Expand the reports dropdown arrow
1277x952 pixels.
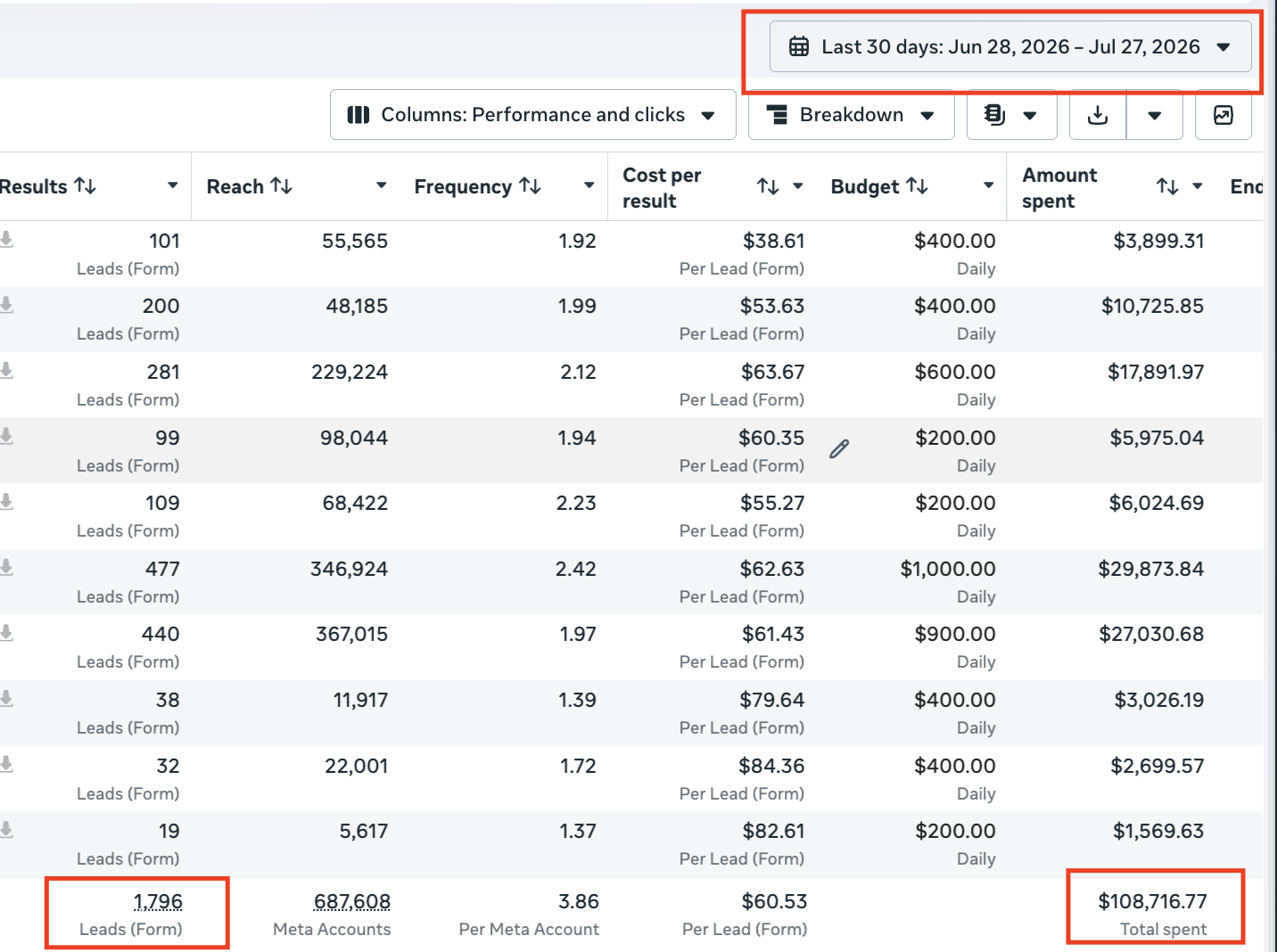(x=1030, y=115)
